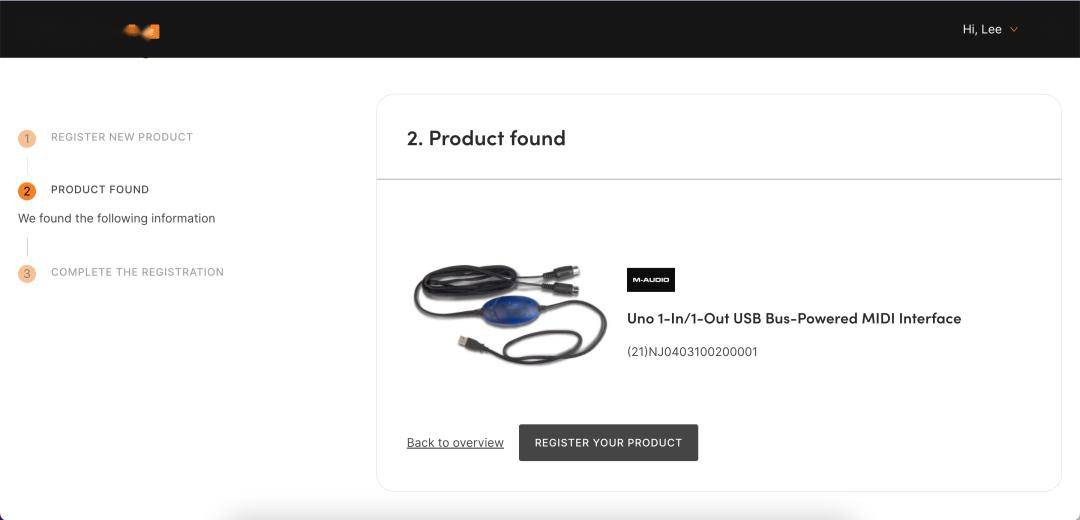Viewport: 1080px width, 520px height.
Task: Click the Hi, Lee greeting text
Action: (x=982, y=29)
